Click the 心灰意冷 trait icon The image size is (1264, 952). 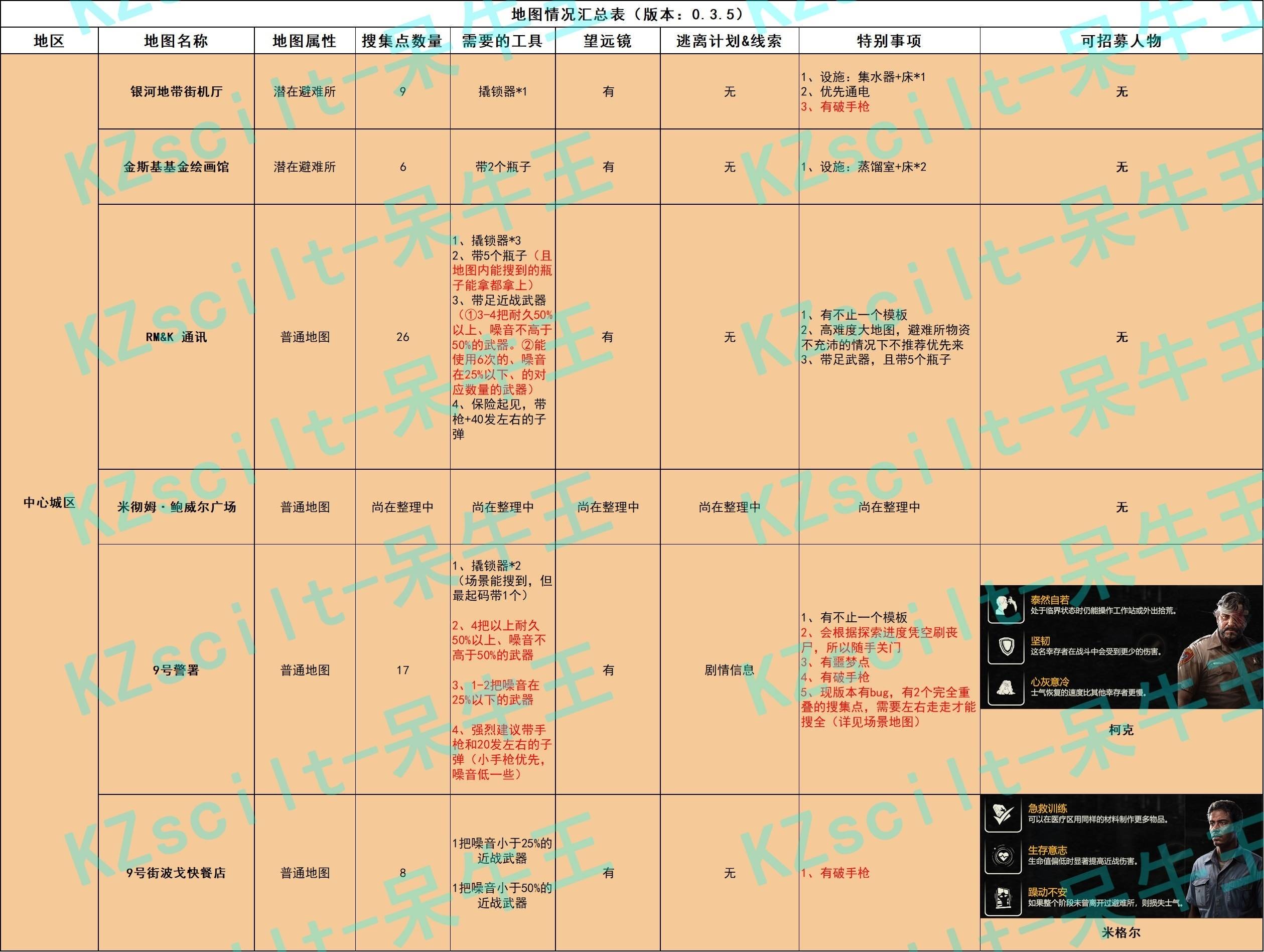1006,688
